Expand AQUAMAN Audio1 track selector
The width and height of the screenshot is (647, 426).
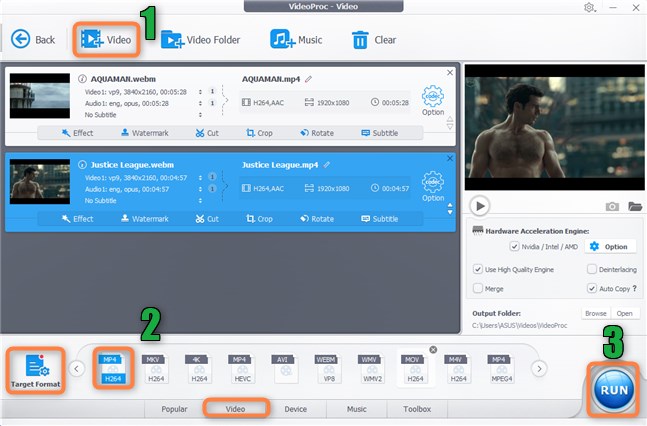pos(200,103)
